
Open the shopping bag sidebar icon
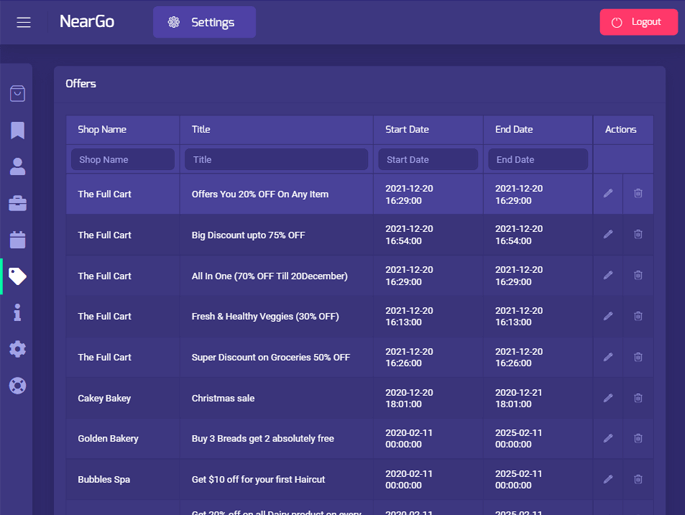click(17, 93)
